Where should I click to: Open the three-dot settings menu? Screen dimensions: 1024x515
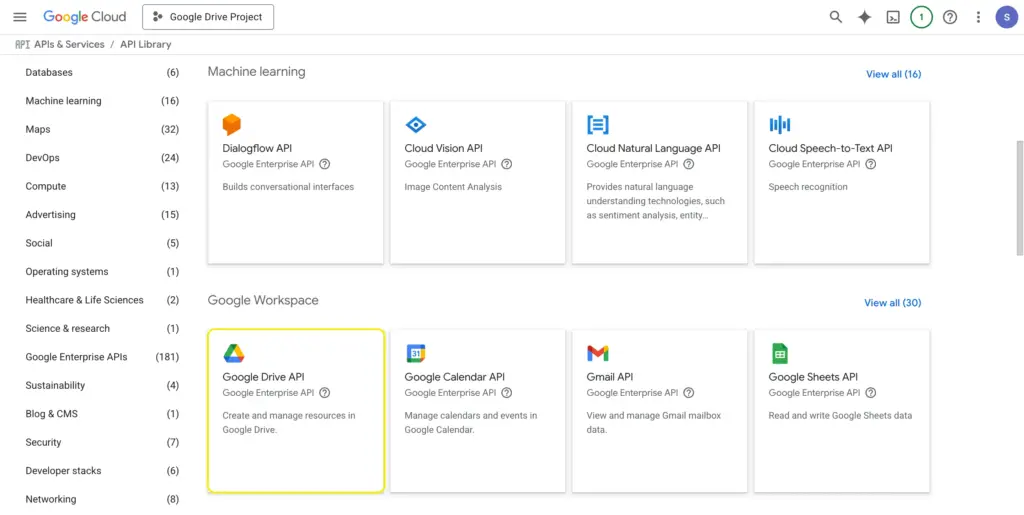[x=978, y=17]
